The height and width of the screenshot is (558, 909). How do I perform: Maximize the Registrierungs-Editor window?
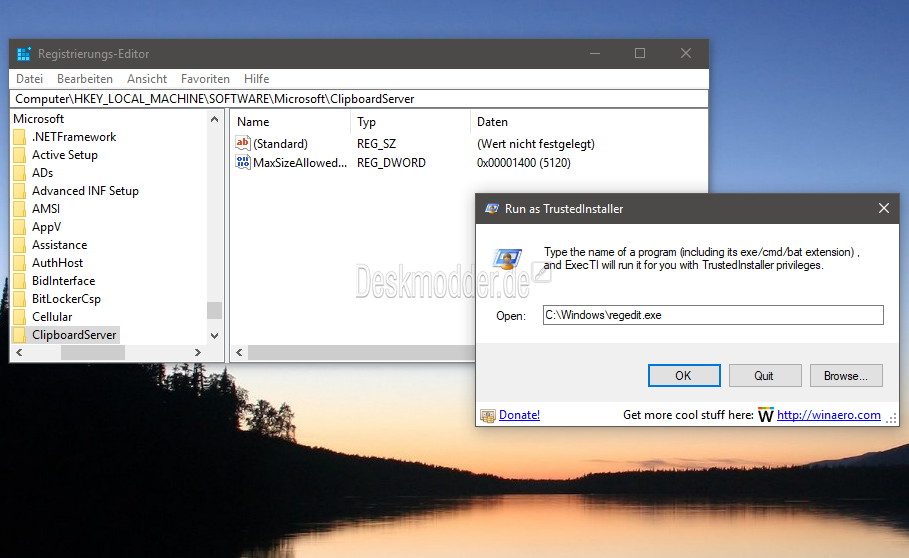pos(640,53)
